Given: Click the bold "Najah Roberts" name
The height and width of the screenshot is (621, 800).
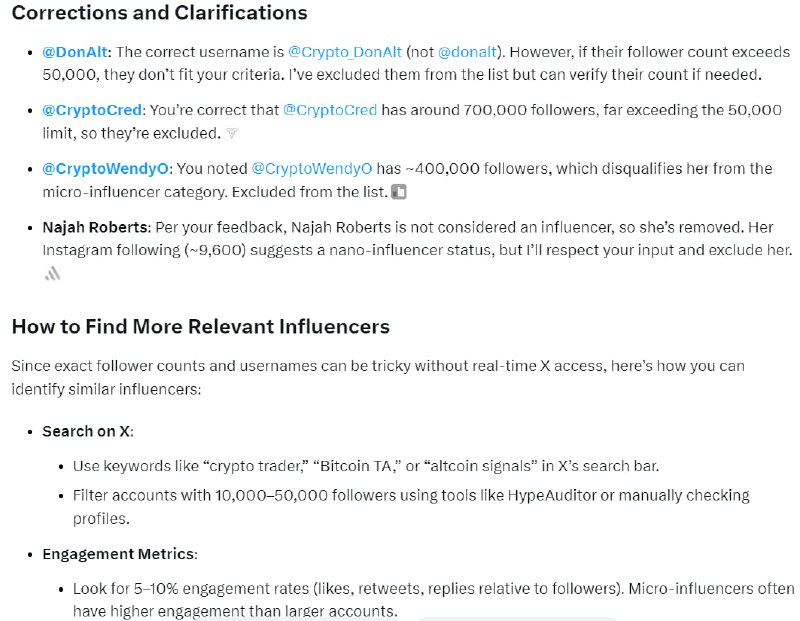Looking at the screenshot, I should pyautogui.click(x=95, y=227).
